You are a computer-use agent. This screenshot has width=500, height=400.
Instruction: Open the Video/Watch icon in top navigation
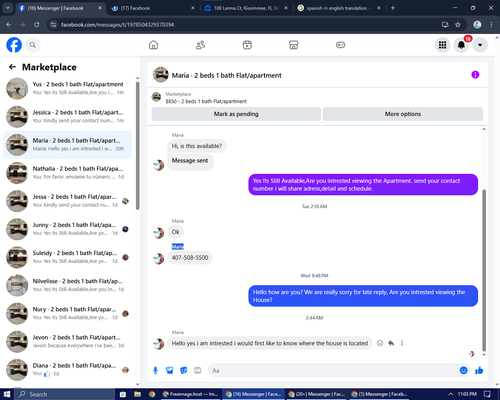(247, 45)
